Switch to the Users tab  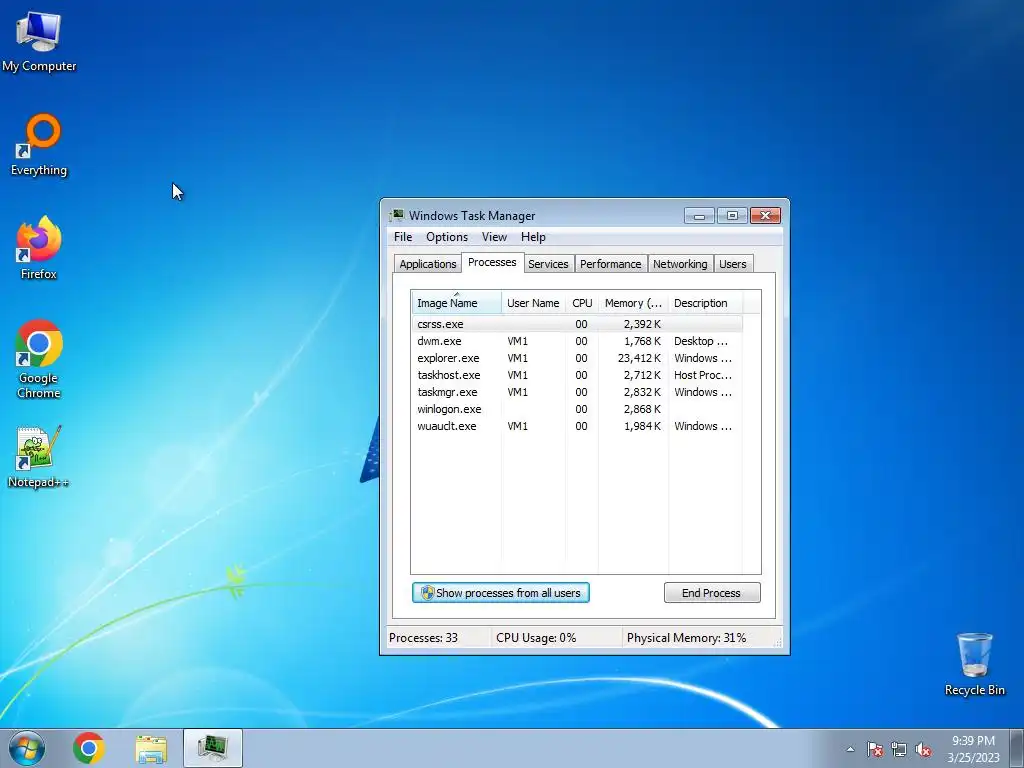[733, 264]
